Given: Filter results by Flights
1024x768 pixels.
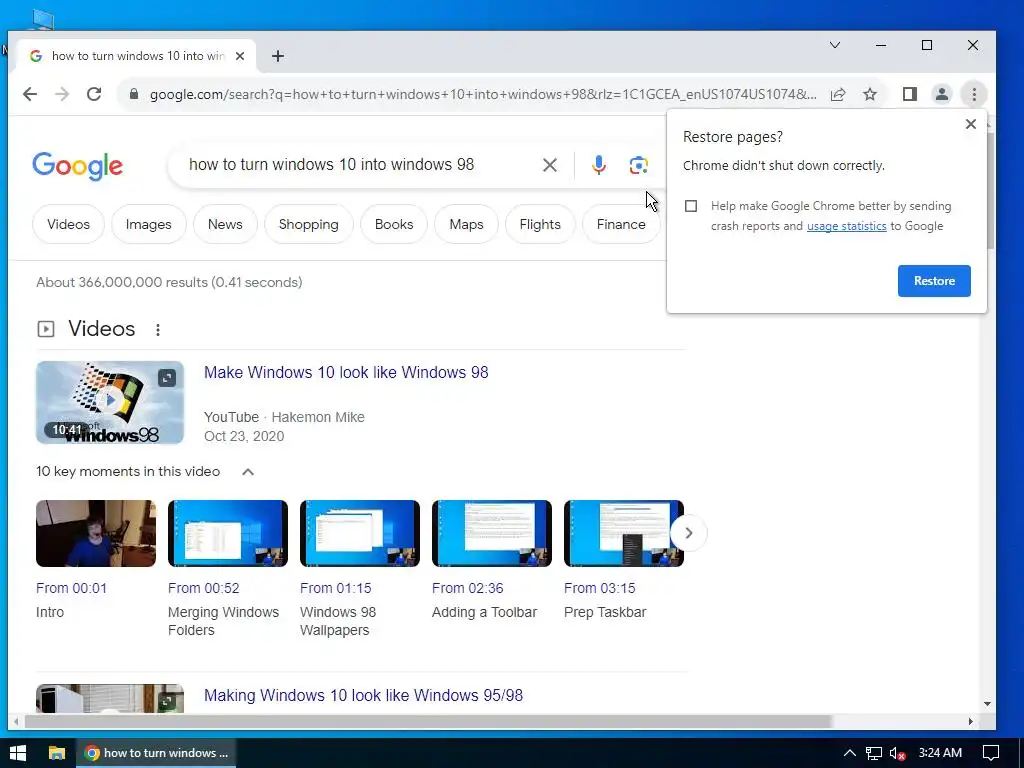Looking at the screenshot, I should [x=540, y=224].
